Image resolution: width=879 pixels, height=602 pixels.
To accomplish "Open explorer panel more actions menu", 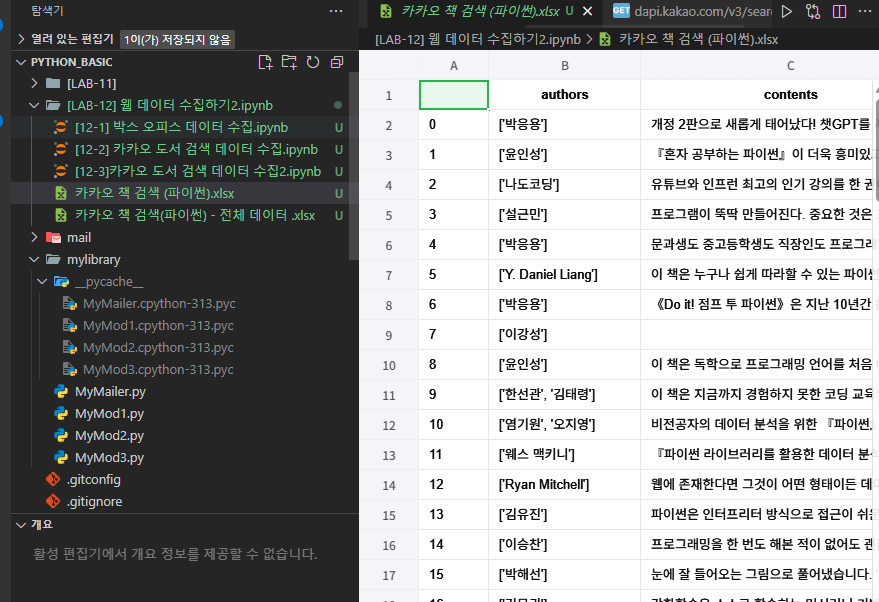I will pos(336,11).
